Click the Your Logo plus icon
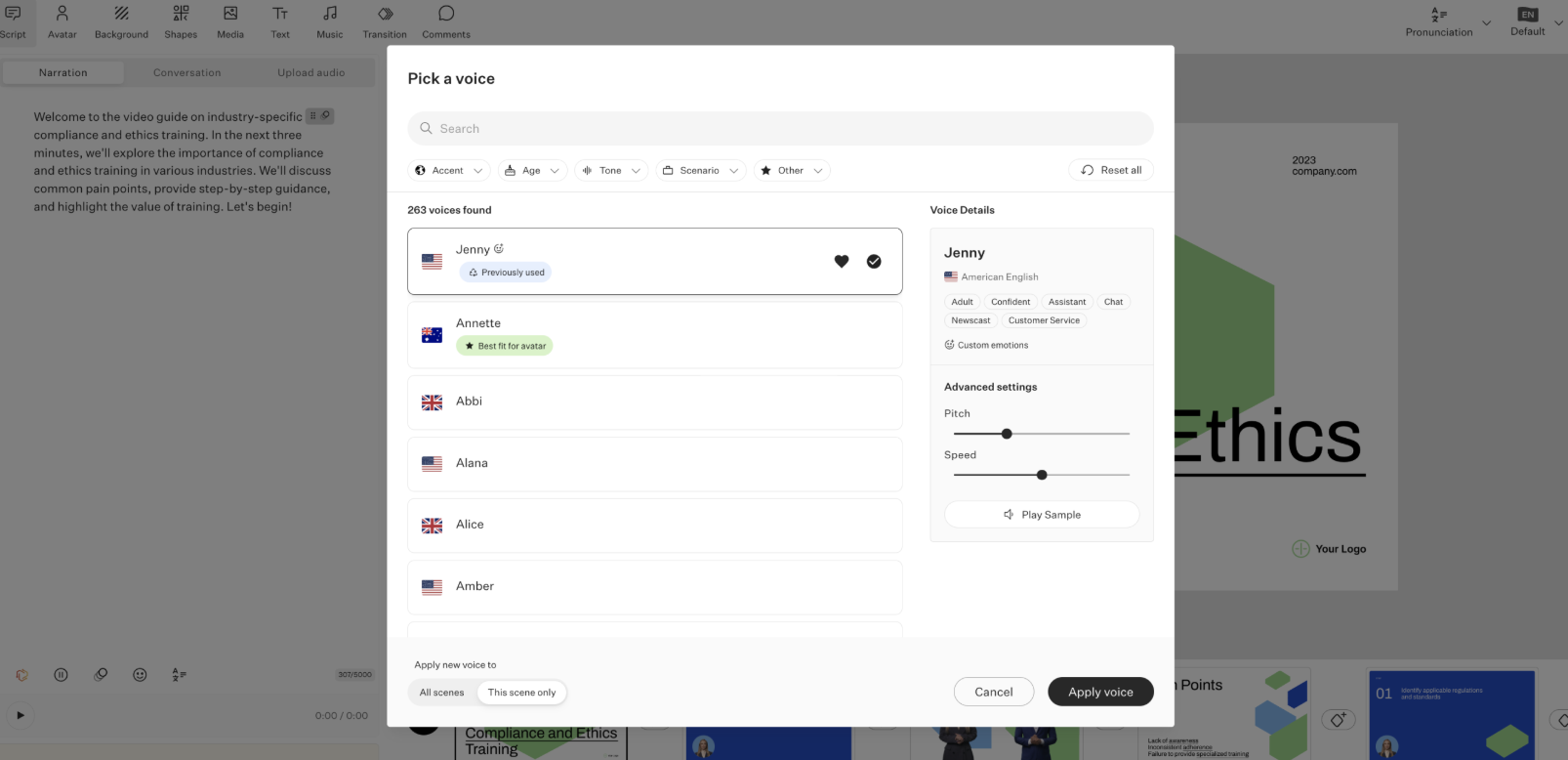The height and width of the screenshot is (760, 1568). click(1300, 549)
